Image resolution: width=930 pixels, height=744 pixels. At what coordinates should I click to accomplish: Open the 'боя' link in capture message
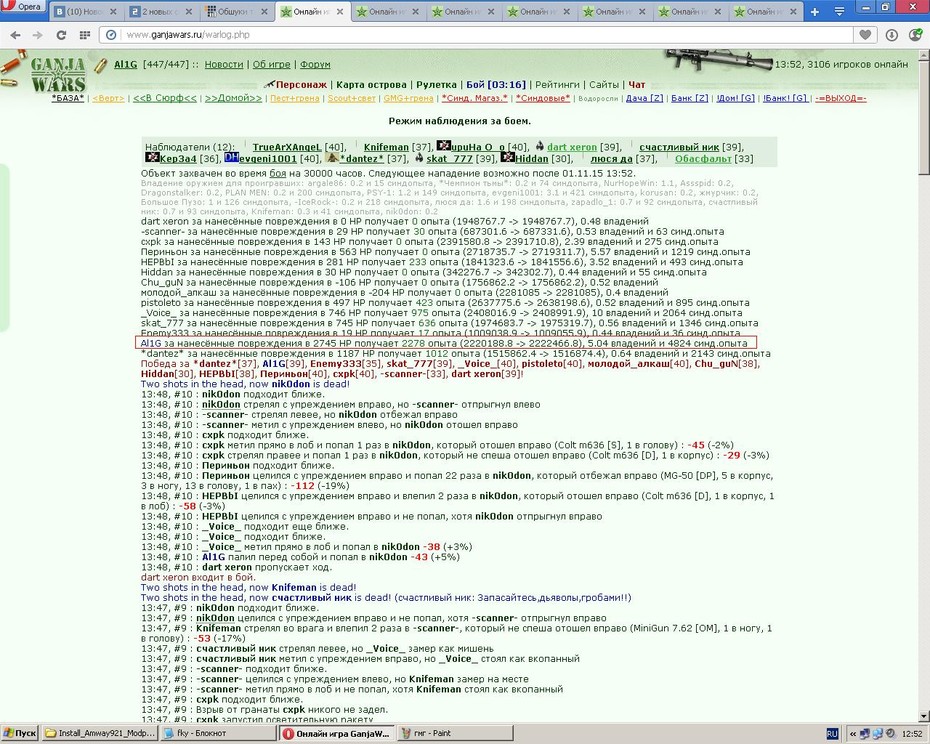[x=278, y=173]
